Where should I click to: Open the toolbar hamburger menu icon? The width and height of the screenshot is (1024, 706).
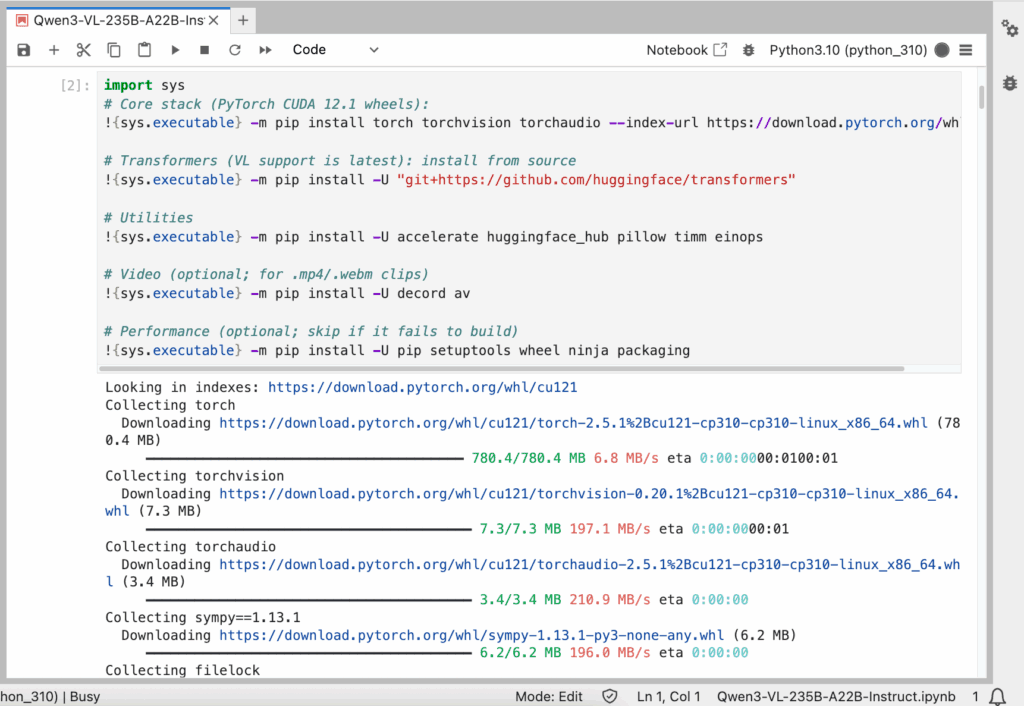point(966,50)
